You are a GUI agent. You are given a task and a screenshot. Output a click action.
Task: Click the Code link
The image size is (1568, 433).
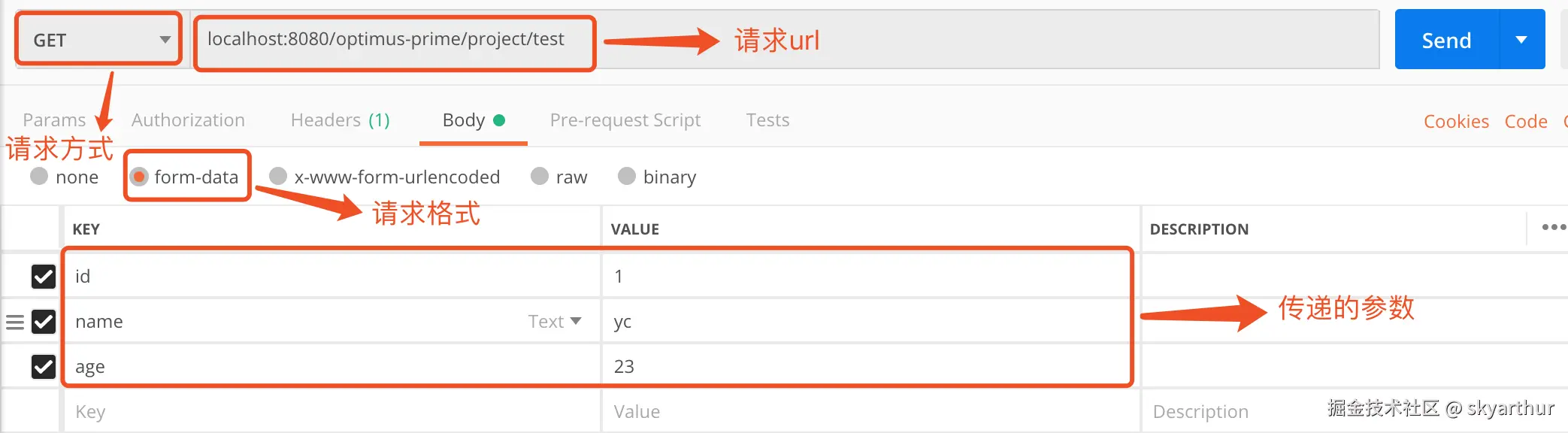pos(1525,122)
